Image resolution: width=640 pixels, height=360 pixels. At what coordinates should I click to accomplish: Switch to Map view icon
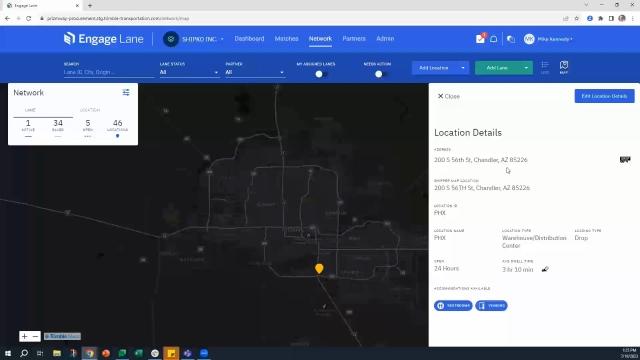point(564,67)
